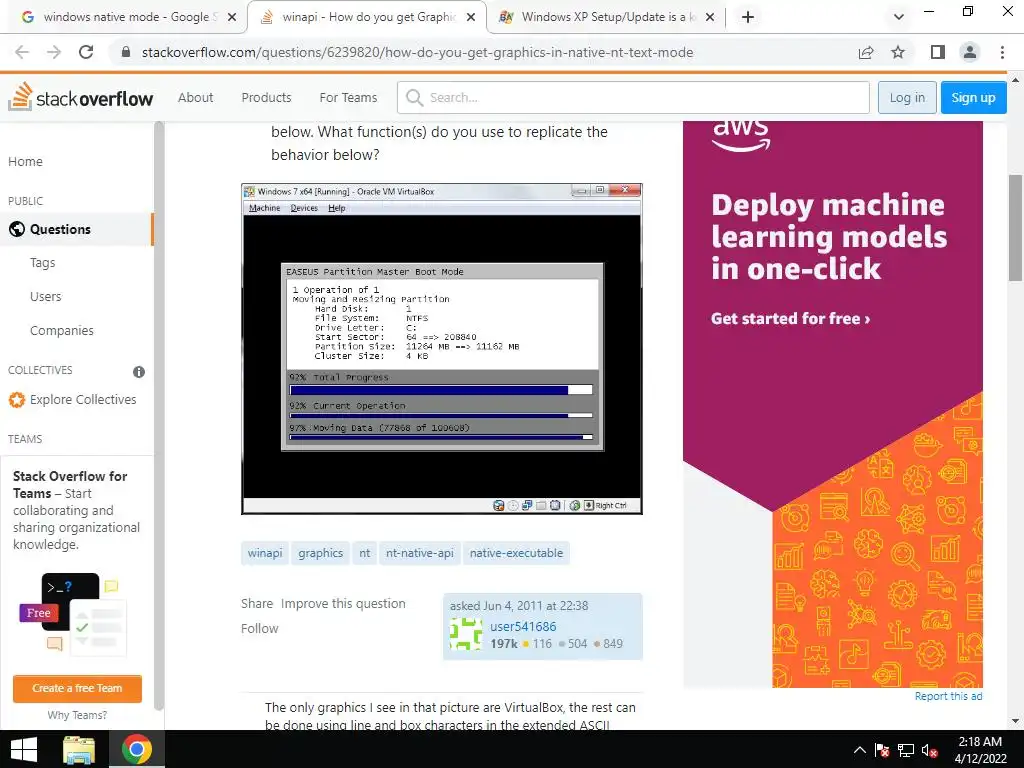
Task: Click Create a free Team button
Action: click(77, 688)
